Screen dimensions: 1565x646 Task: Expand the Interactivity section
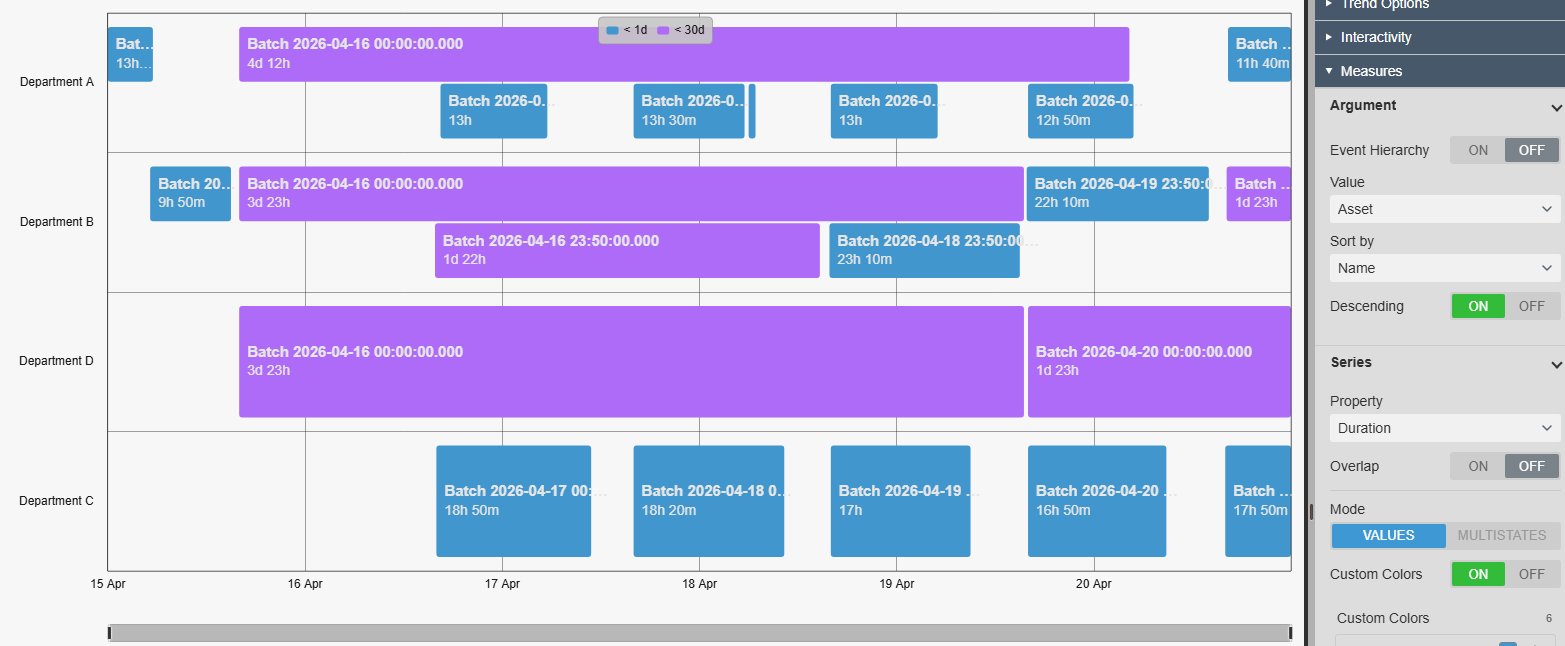1440,37
